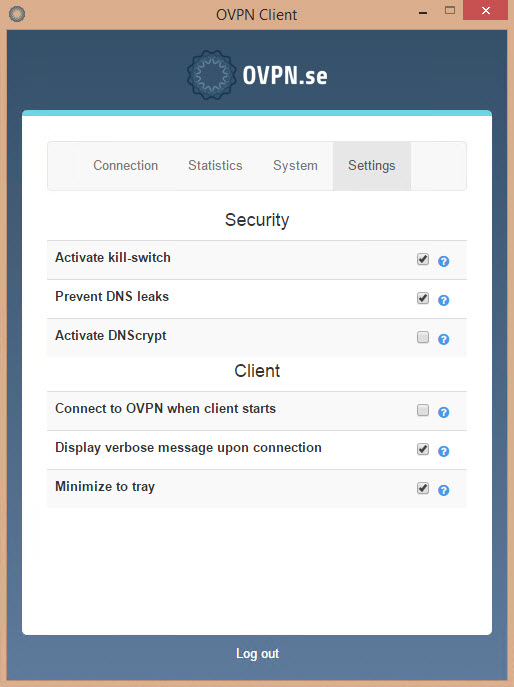Click the OVPN Client title bar app icon
This screenshot has width=514, height=687.
coord(17,14)
